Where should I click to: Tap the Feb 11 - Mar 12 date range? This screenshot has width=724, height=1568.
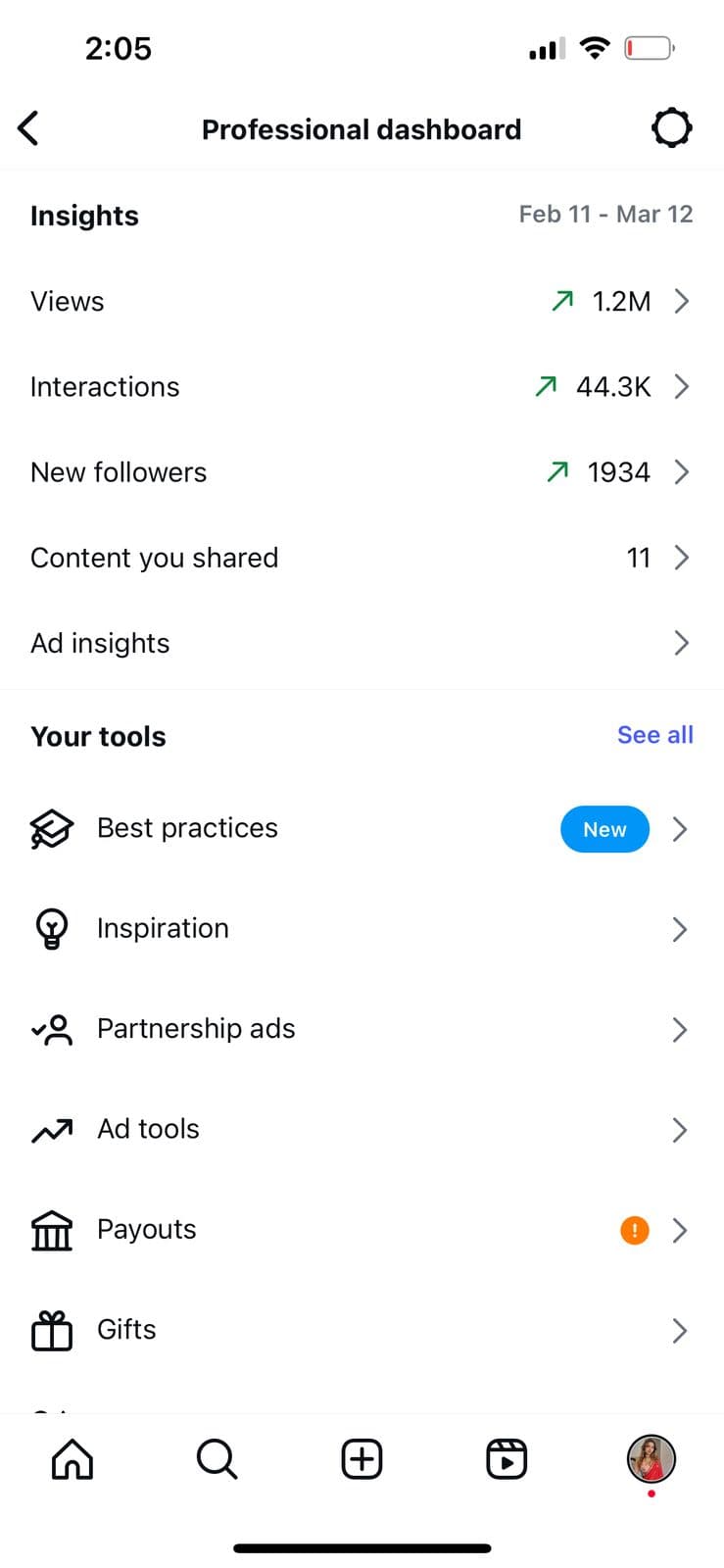(605, 215)
